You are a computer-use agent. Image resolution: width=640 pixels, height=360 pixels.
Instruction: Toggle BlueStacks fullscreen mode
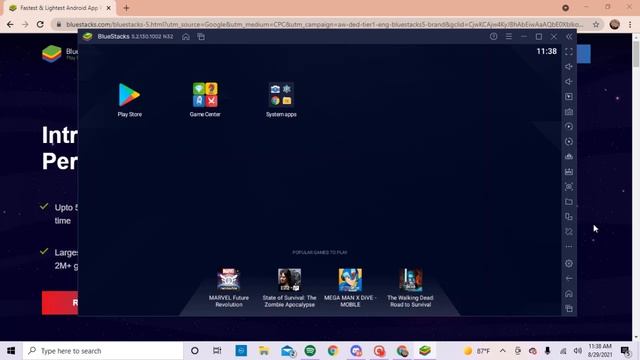pyautogui.click(x=569, y=51)
